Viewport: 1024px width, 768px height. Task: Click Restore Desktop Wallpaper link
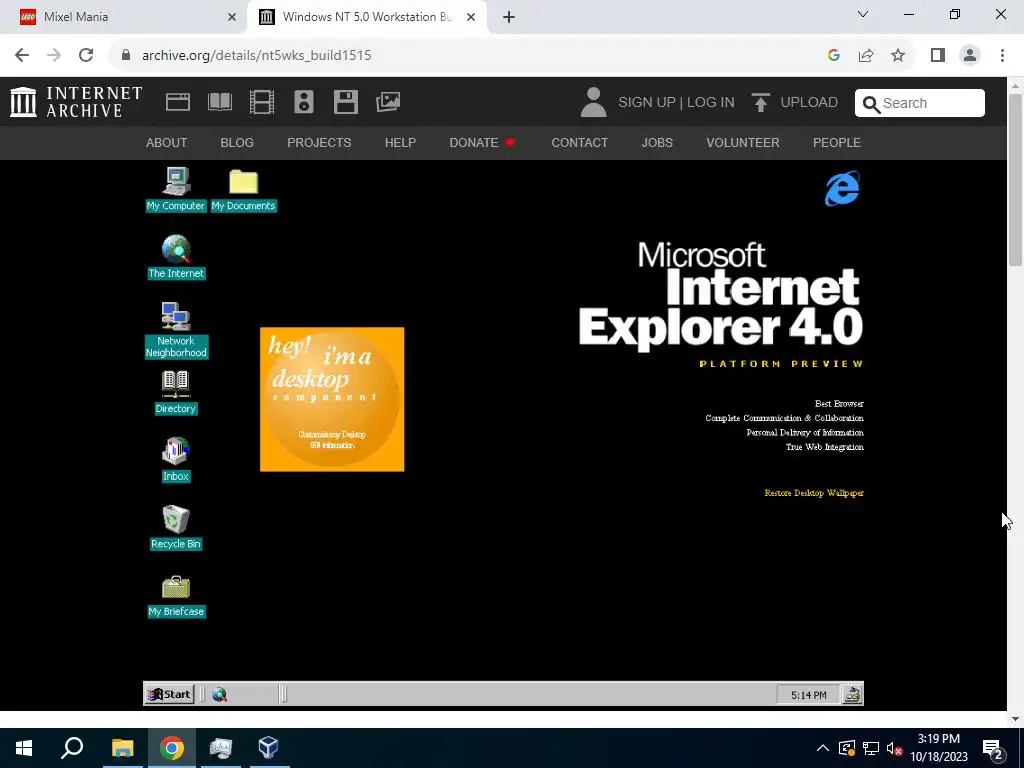tap(814, 493)
